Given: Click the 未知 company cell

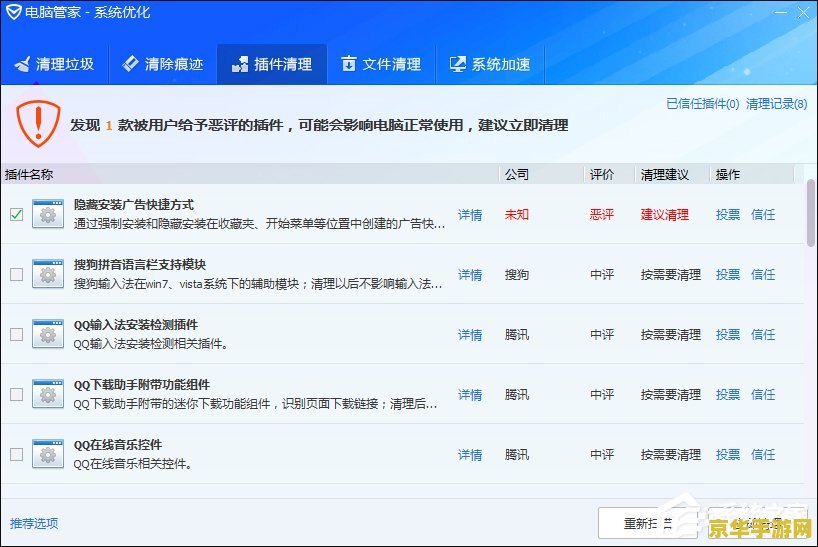Looking at the screenshot, I should 516,214.
